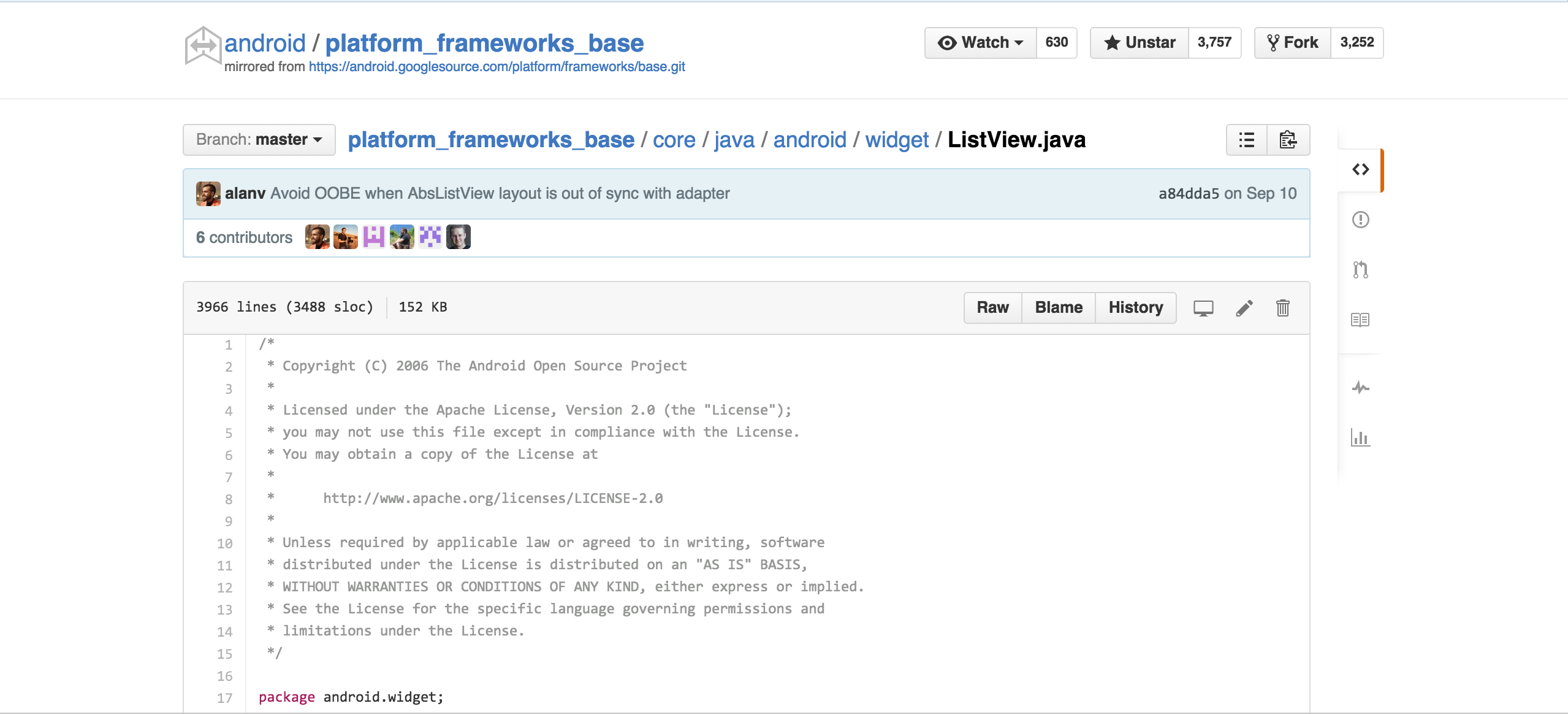Click the code view toggle icon
Screen dimensions: 1568x714
pos(1358,169)
